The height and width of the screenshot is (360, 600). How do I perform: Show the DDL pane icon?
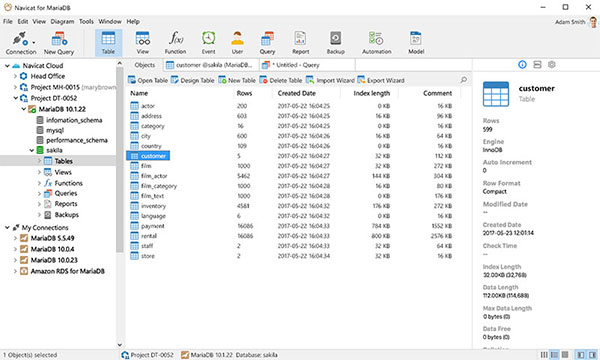(537, 65)
